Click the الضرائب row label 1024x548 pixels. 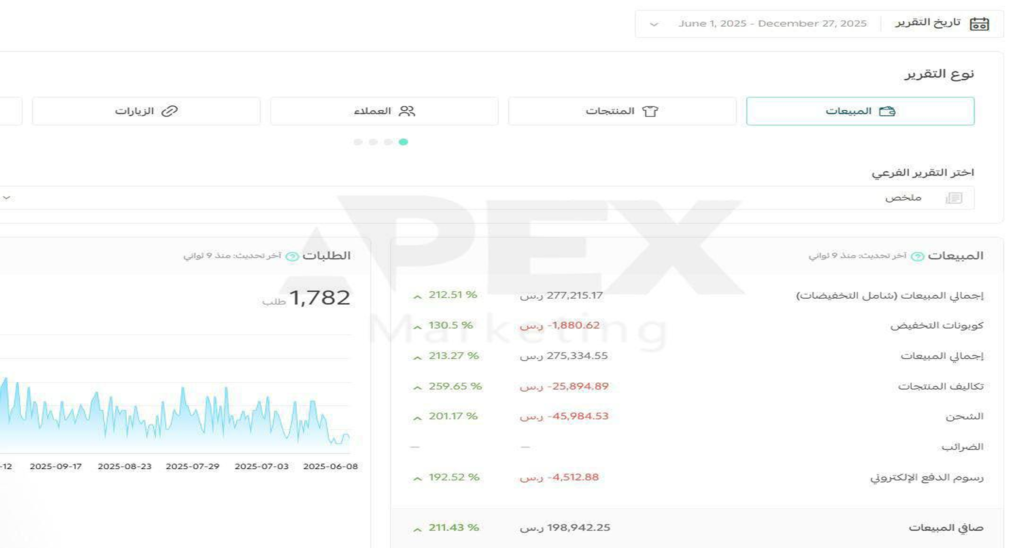pos(962,447)
